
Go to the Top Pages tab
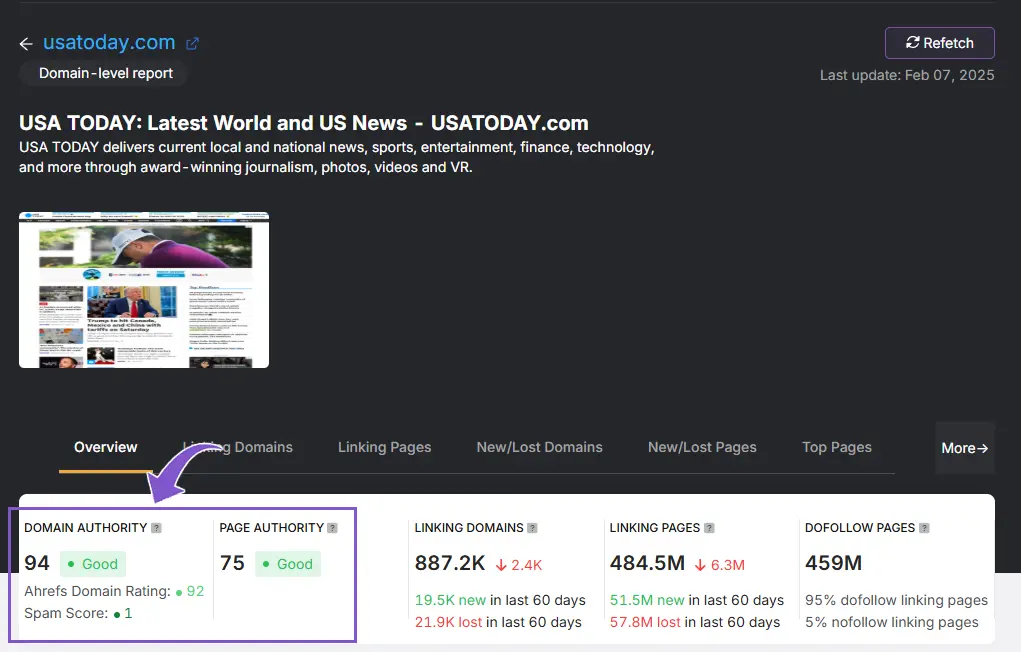836,447
